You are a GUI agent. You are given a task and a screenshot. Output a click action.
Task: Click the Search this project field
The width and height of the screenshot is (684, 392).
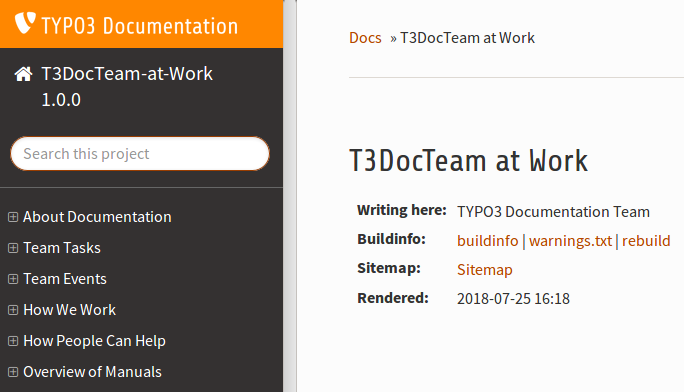pyautogui.click(x=140, y=153)
